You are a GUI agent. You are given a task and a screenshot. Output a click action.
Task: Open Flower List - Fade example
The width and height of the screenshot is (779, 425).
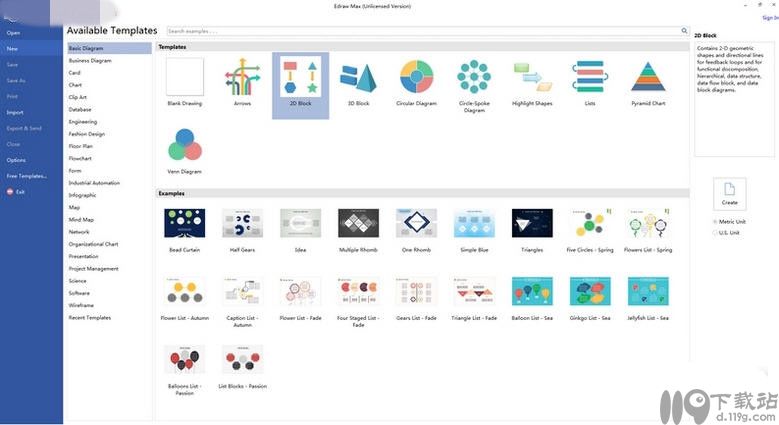(301, 291)
